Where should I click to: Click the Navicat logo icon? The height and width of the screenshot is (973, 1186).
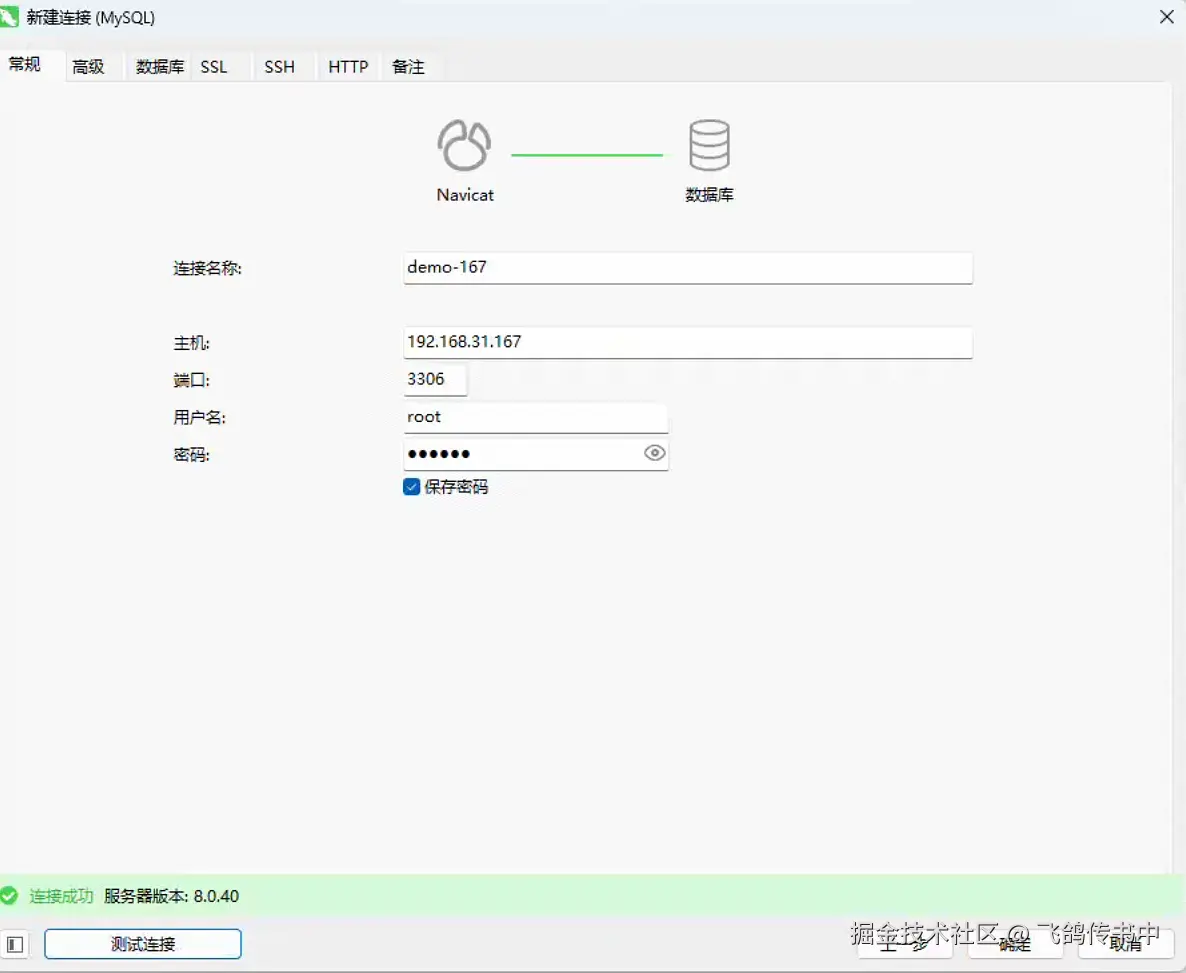pos(464,145)
